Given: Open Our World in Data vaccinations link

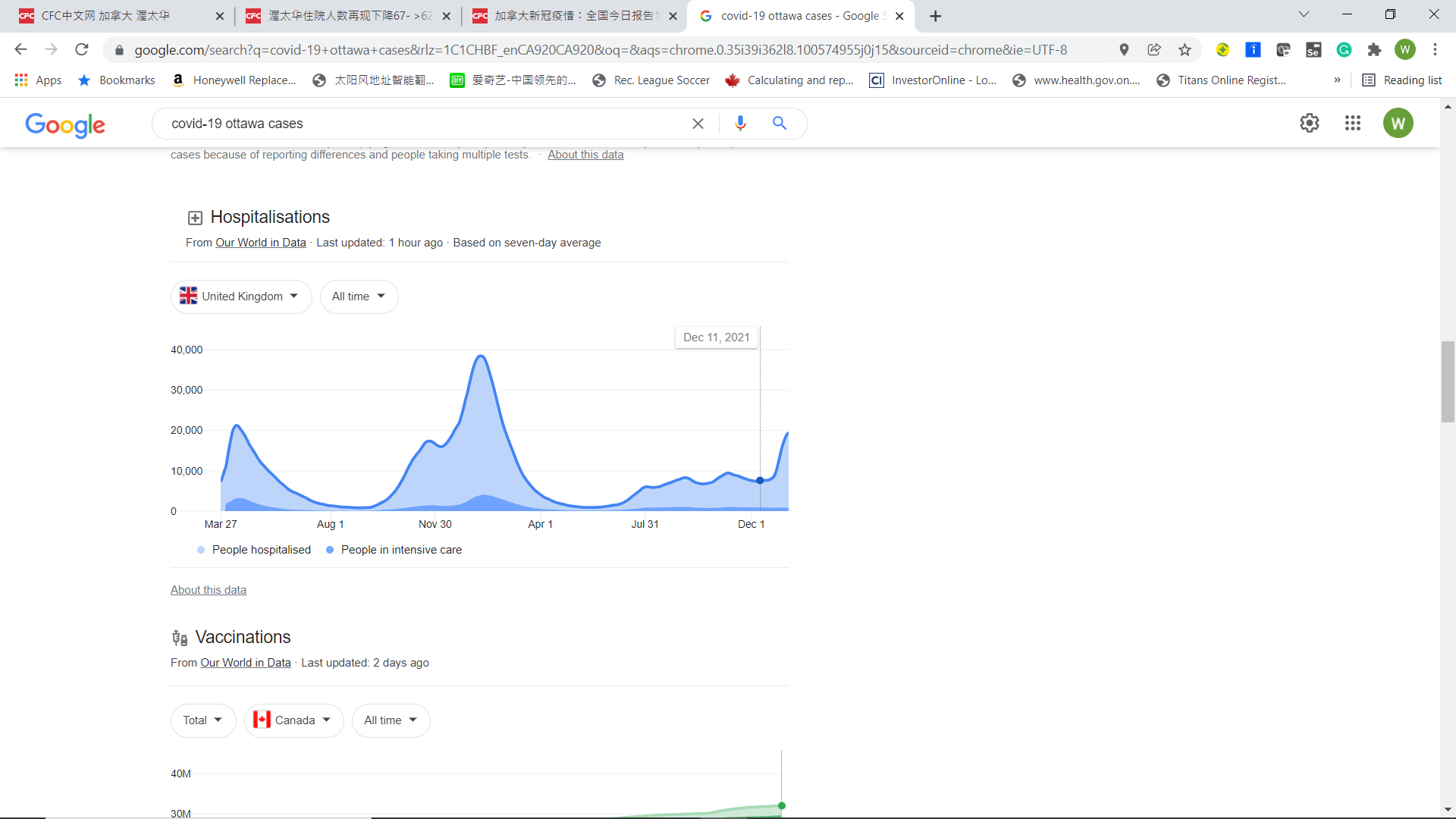Looking at the screenshot, I should [246, 663].
